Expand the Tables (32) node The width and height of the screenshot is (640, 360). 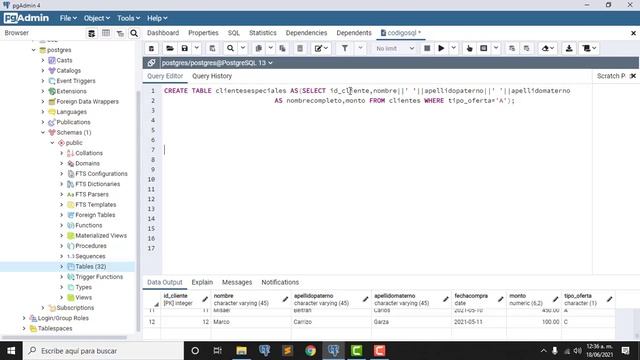(62, 267)
